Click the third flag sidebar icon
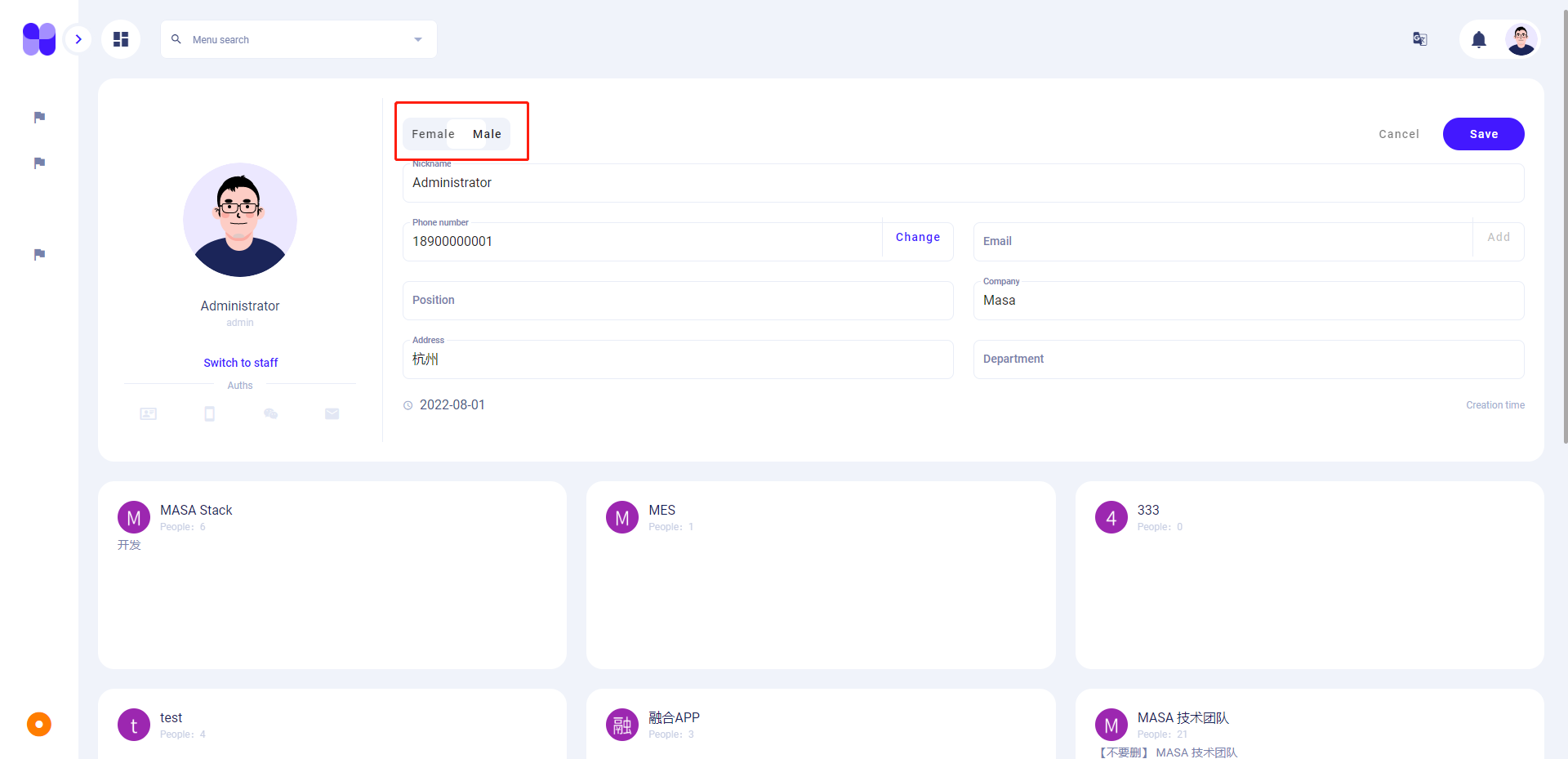Image resolution: width=1568 pixels, height=759 pixels. pos(39,255)
